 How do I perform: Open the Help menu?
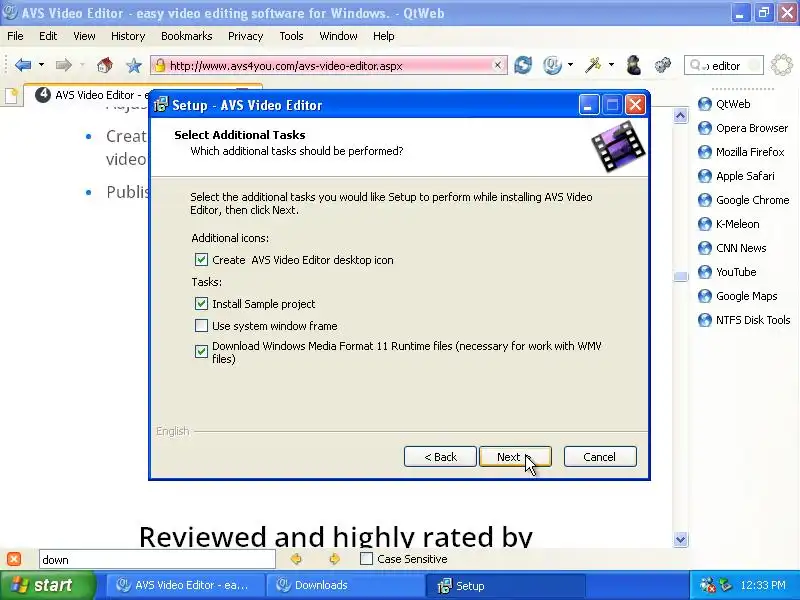tap(384, 36)
